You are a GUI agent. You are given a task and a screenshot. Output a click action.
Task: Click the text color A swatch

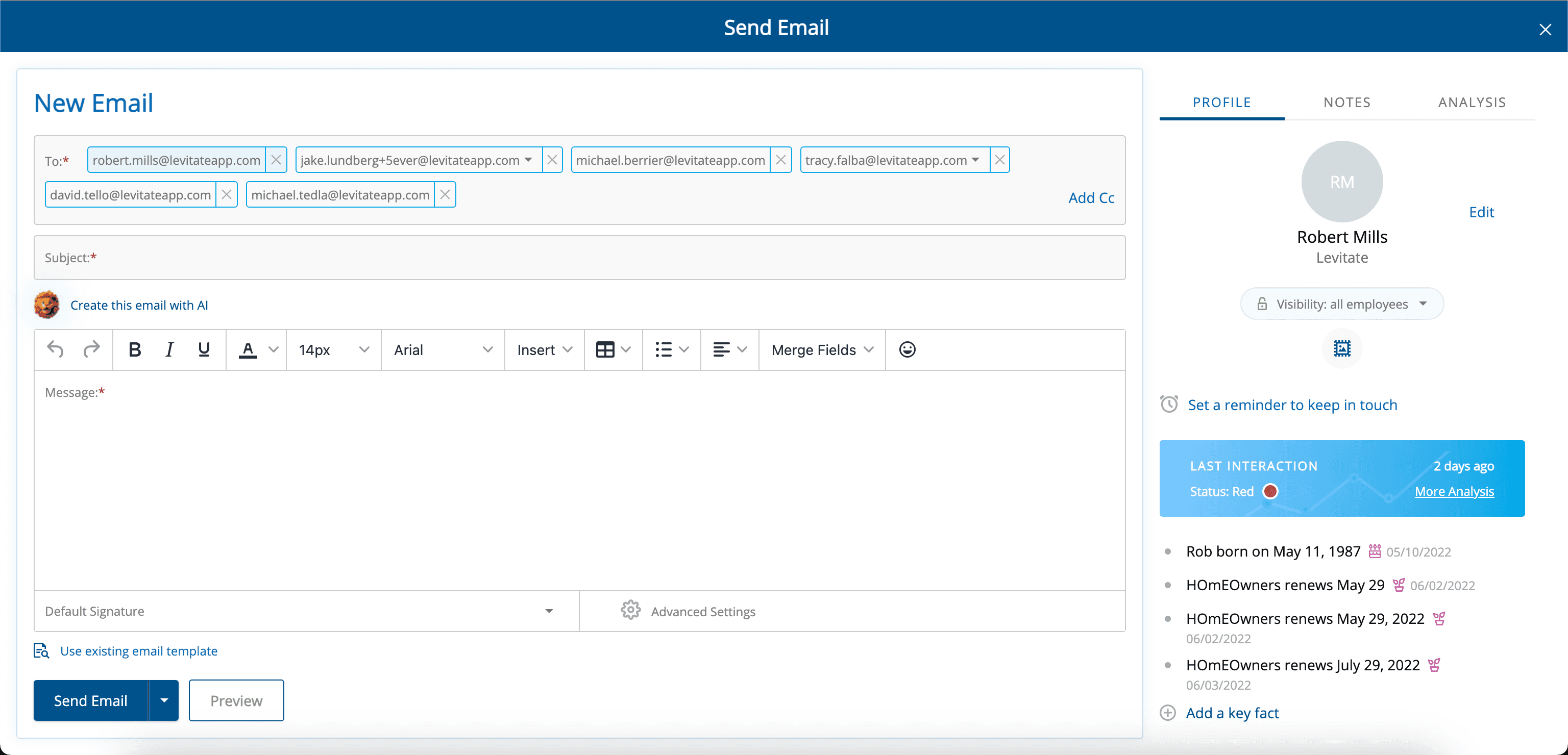[x=248, y=349]
